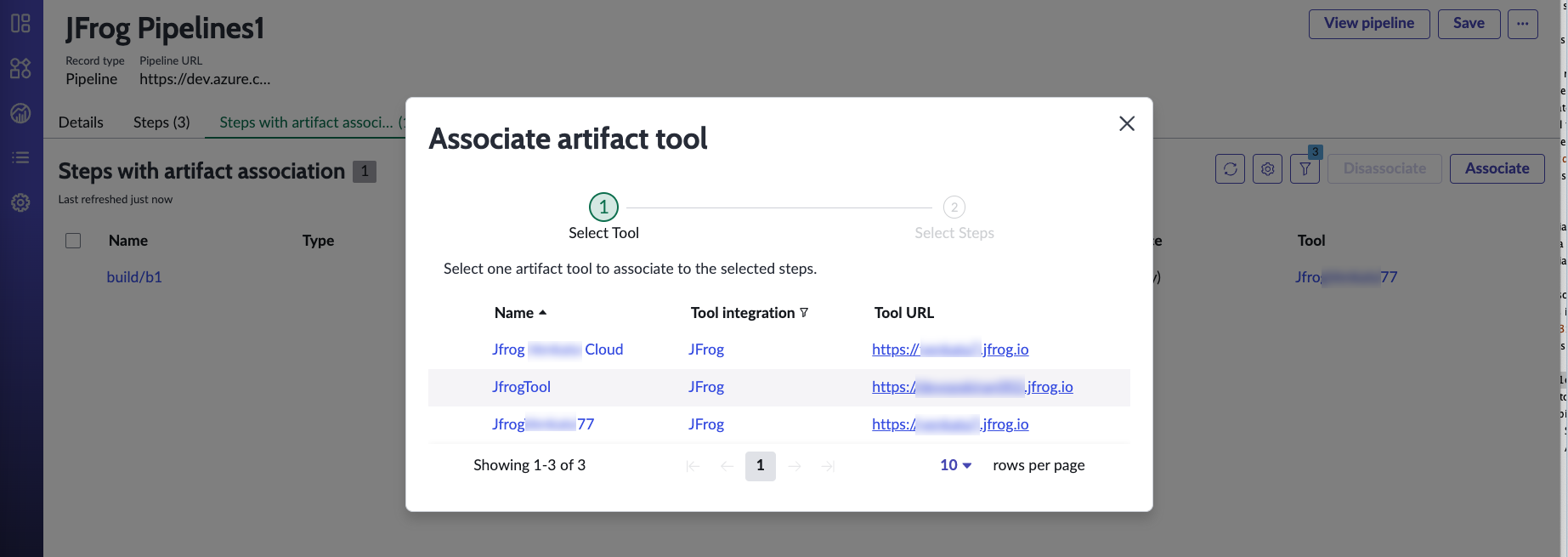This screenshot has height=557, width=1568.
Task: Click the Associate button
Action: (x=1497, y=168)
